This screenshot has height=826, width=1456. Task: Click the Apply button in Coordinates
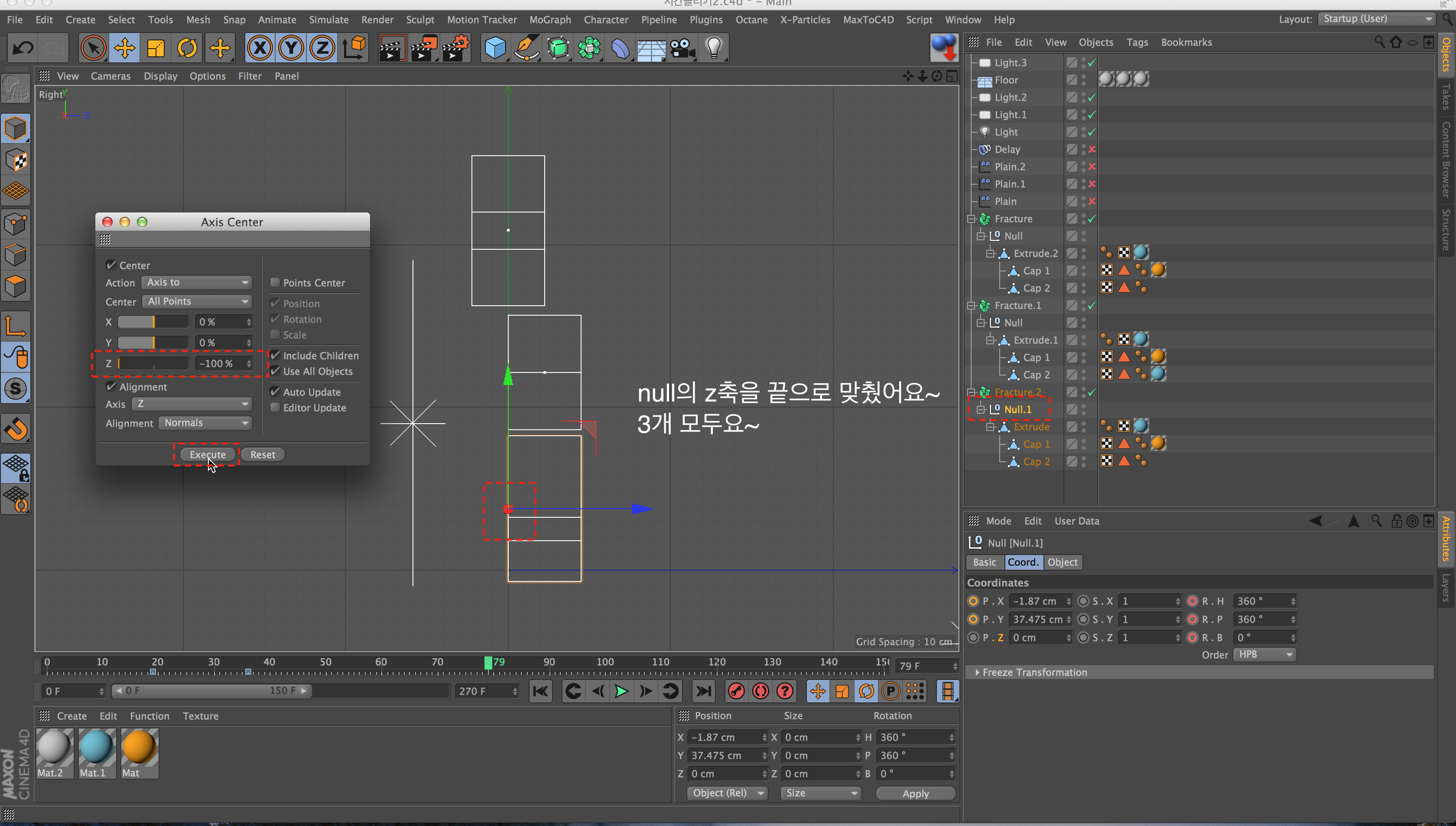(916, 793)
